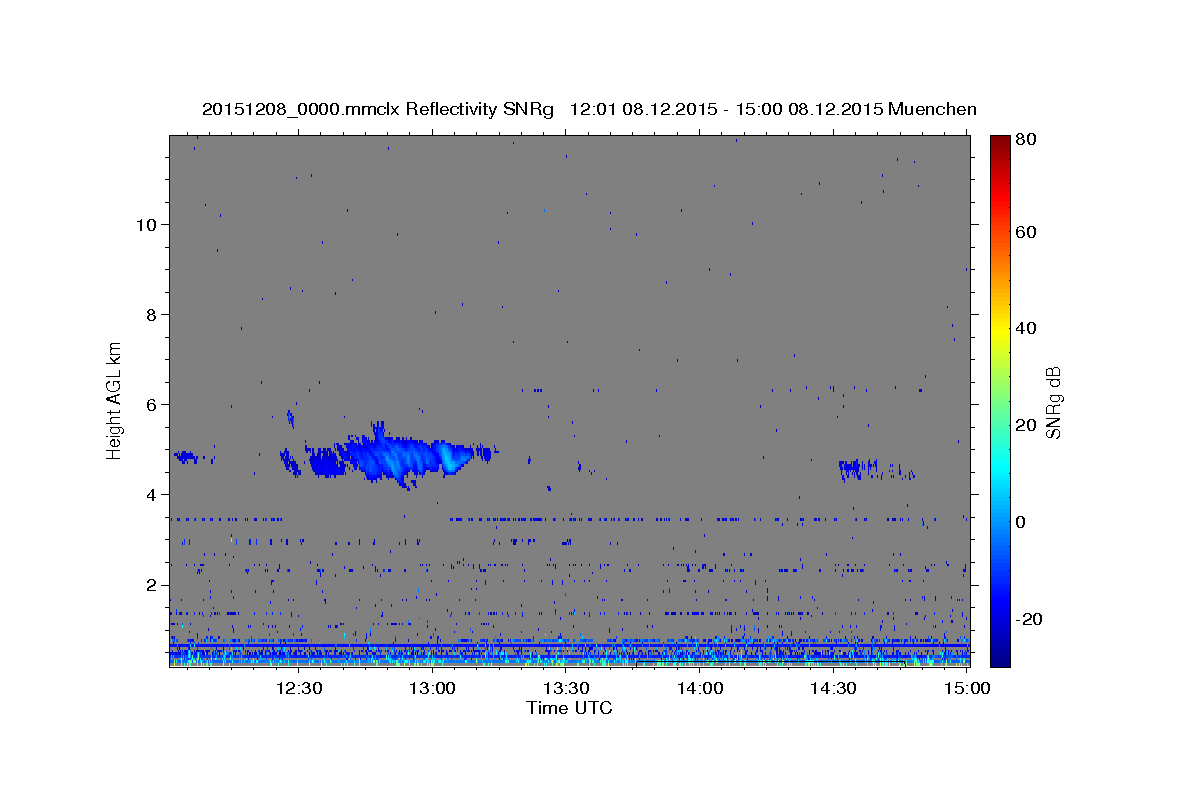Click the 15:00 time tick label
This screenshot has width=1200, height=800.
tap(966, 688)
